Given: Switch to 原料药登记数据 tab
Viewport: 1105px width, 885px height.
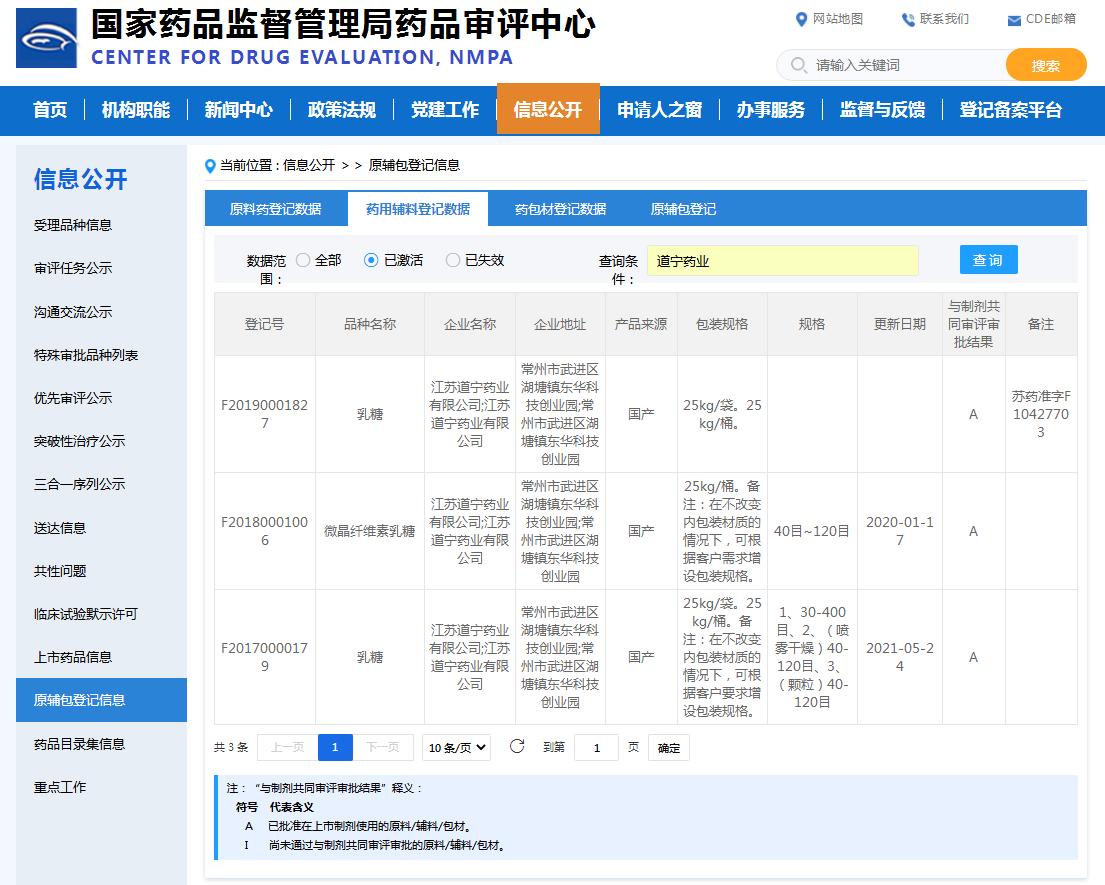Looking at the screenshot, I should point(276,209).
